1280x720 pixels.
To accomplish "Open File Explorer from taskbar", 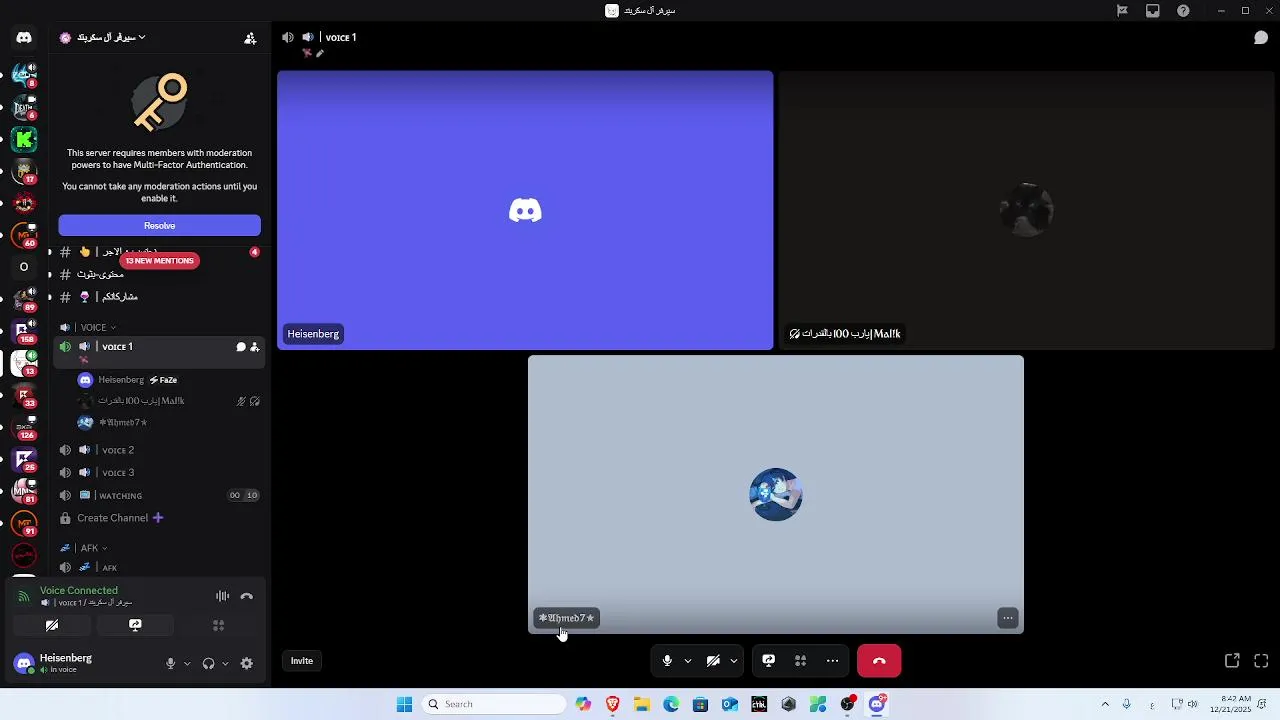I will 642,704.
